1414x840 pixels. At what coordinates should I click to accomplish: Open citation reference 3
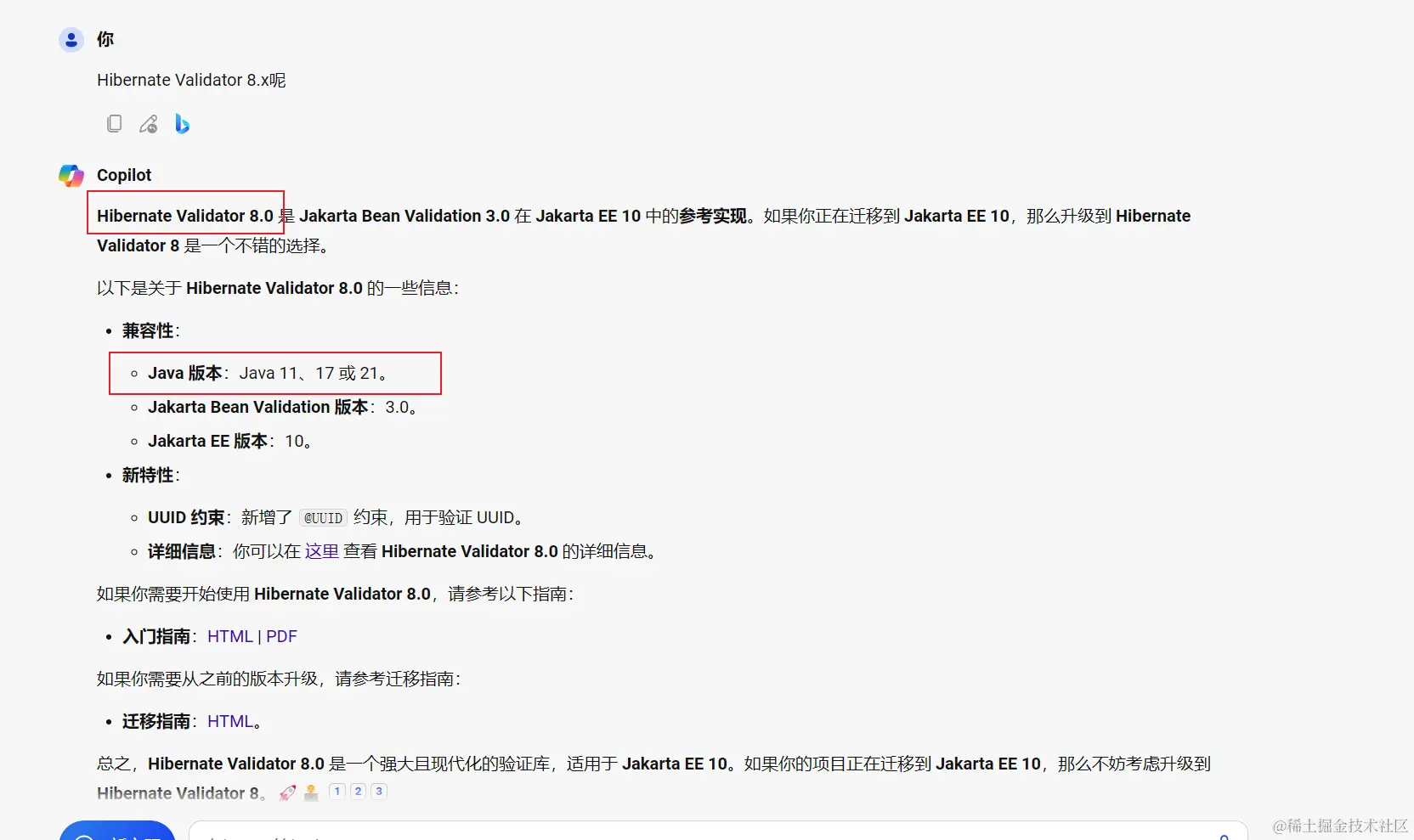(379, 792)
